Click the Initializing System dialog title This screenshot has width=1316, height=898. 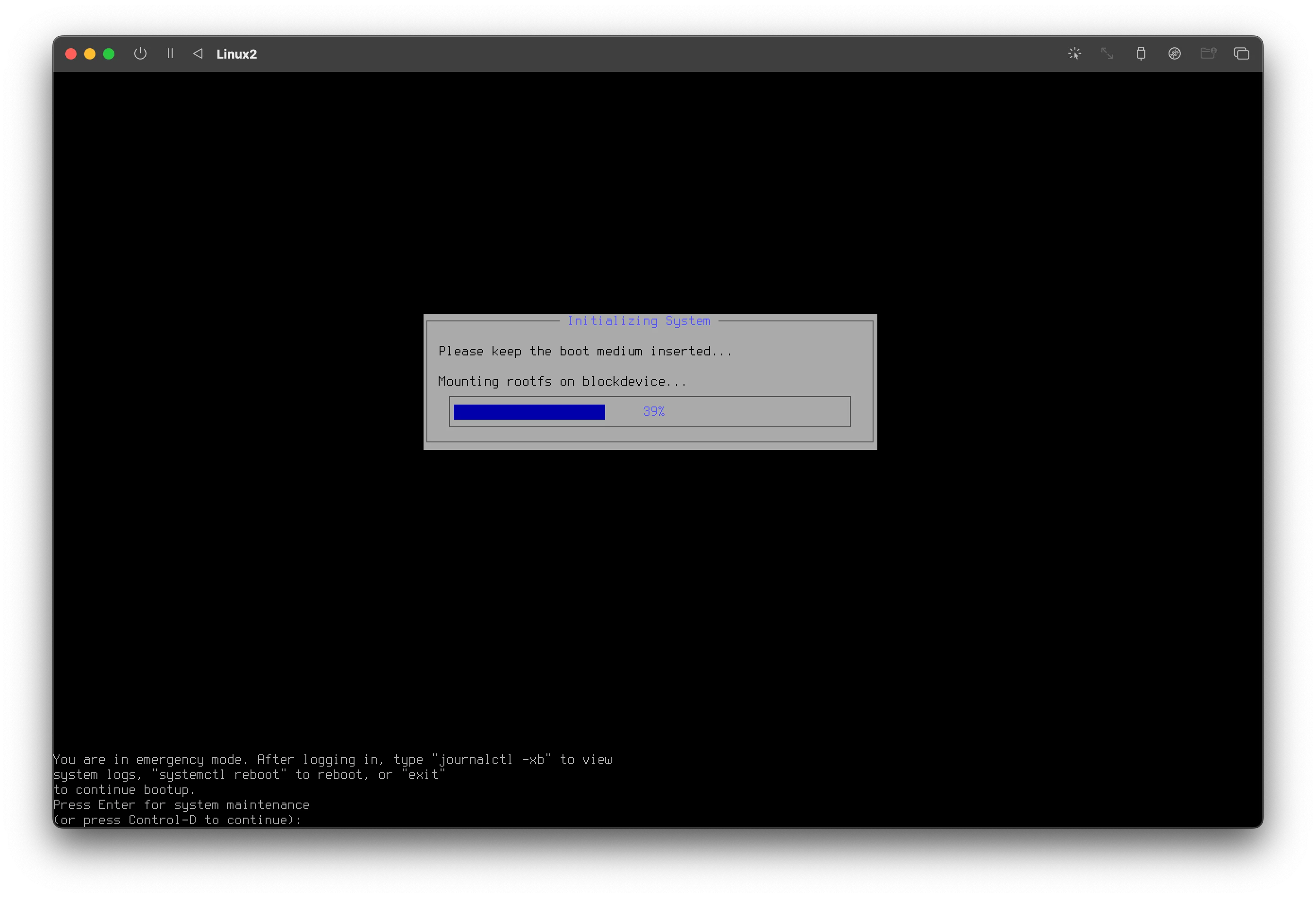[639, 321]
